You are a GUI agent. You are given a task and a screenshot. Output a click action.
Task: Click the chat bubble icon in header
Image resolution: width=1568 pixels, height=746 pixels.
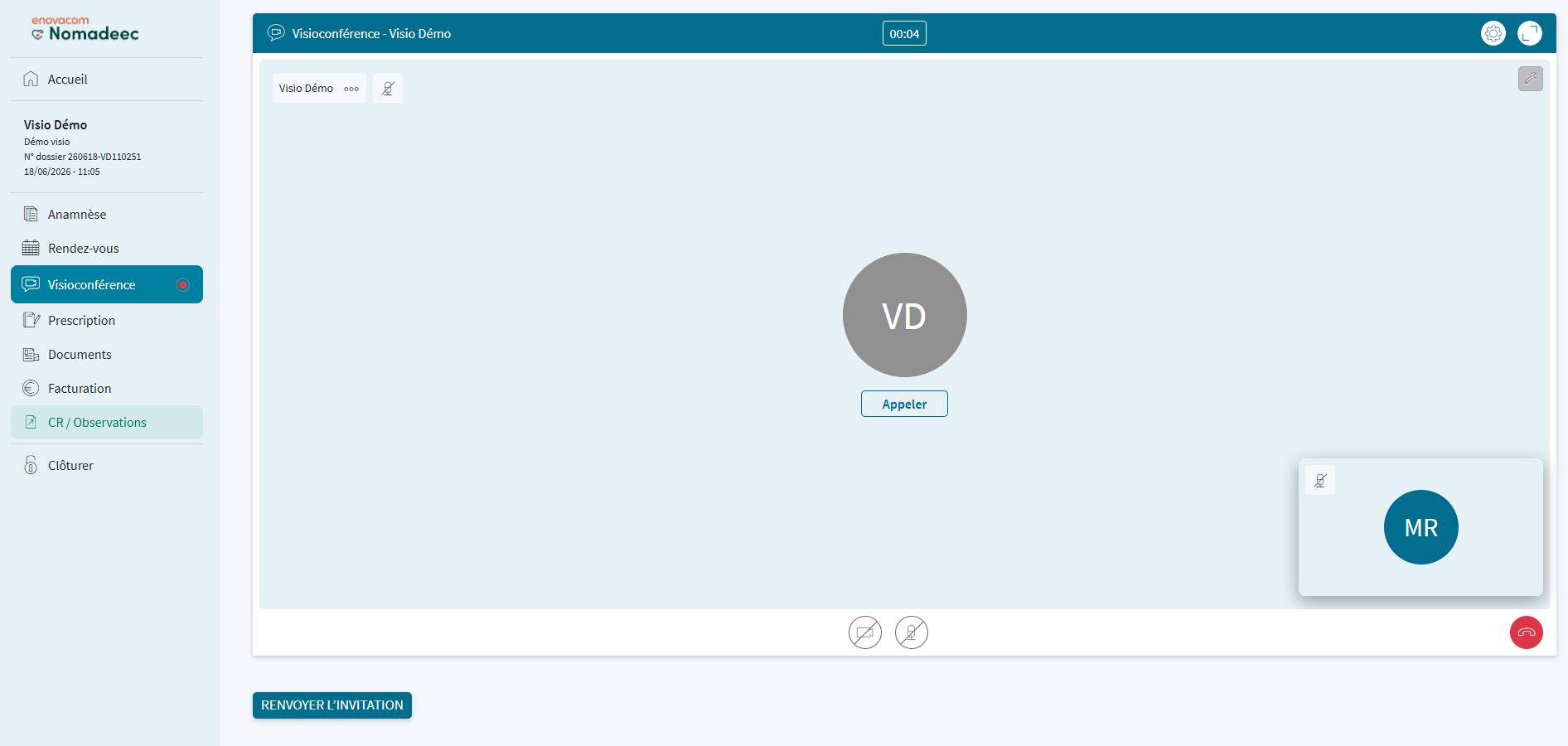click(276, 33)
